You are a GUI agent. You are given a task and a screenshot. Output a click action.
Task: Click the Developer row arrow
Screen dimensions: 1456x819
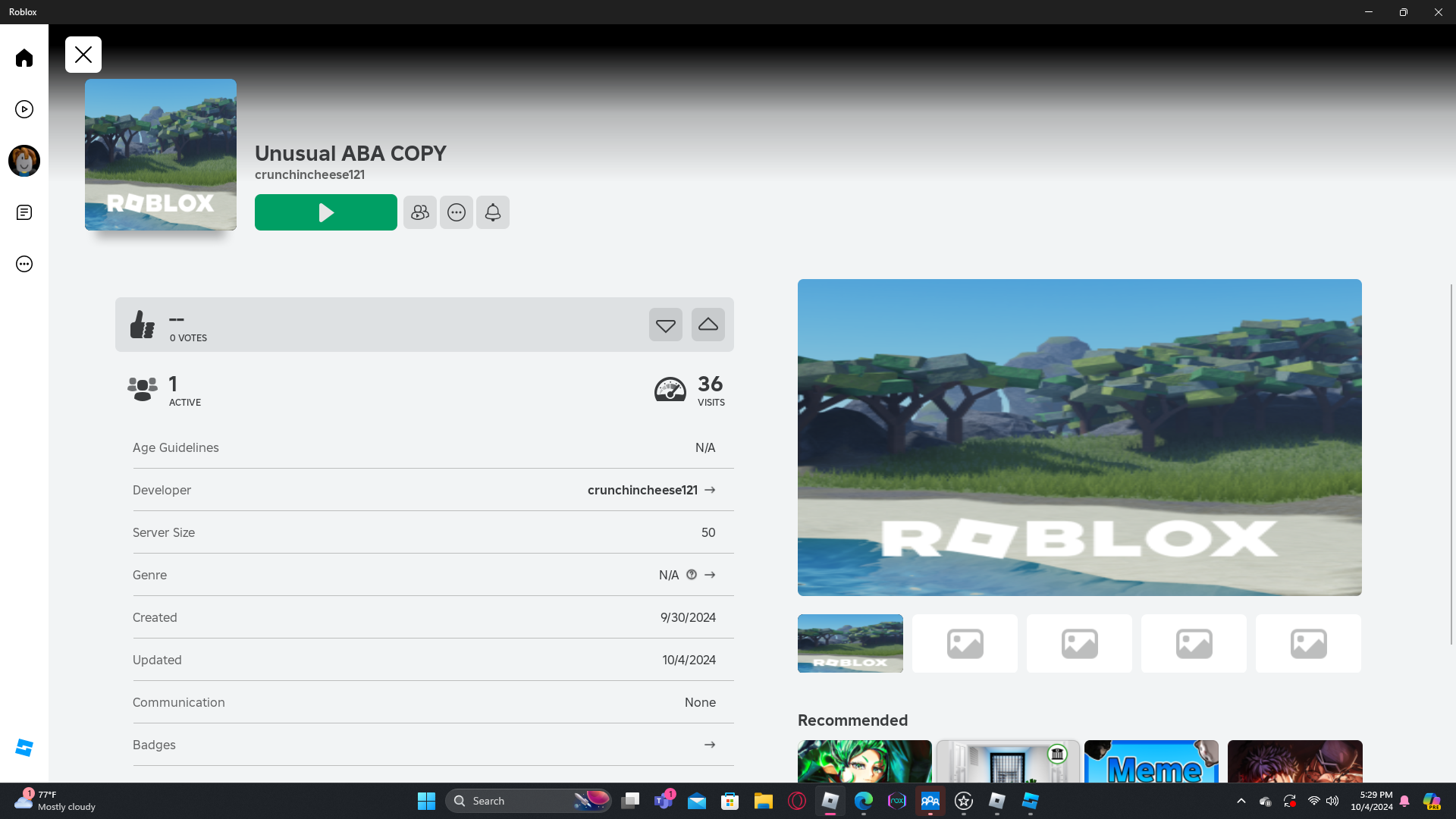tap(710, 490)
